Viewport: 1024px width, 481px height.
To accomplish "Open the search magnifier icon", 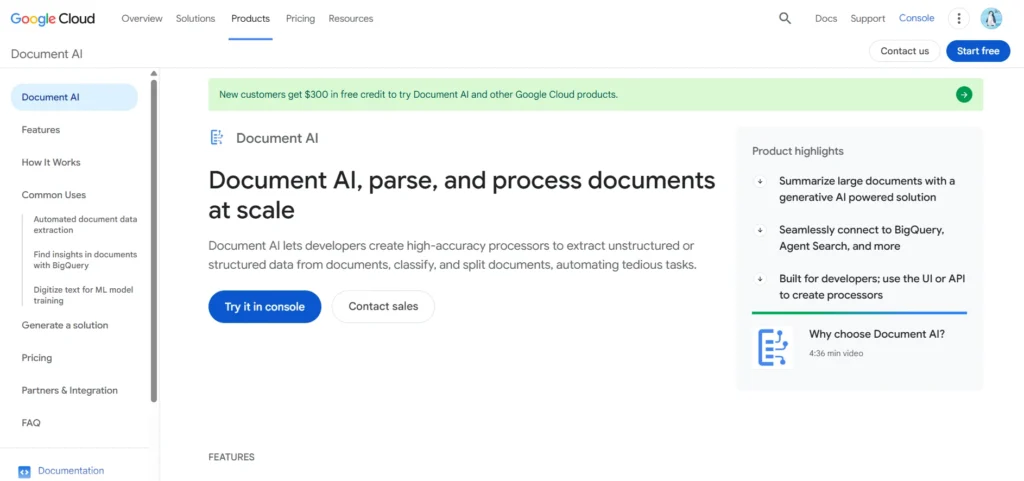I will [x=785, y=18].
